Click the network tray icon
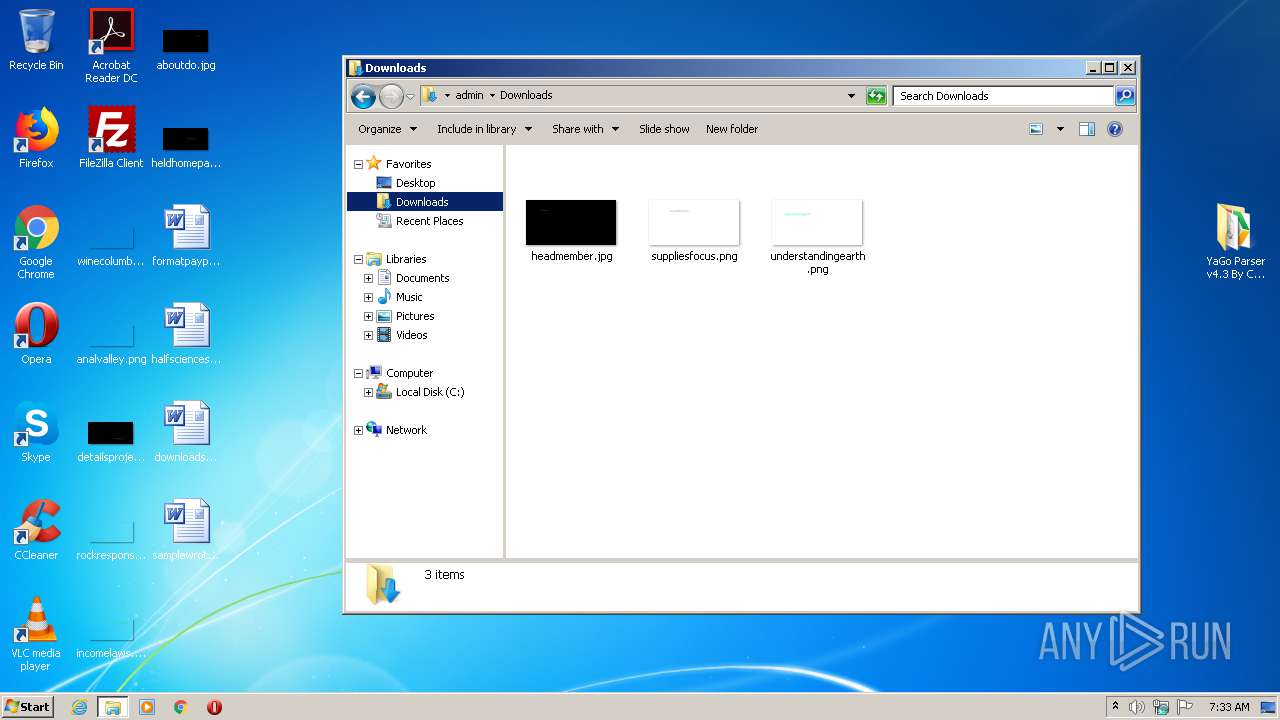The width and height of the screenshot is (1280, 720). (1161, 707)
